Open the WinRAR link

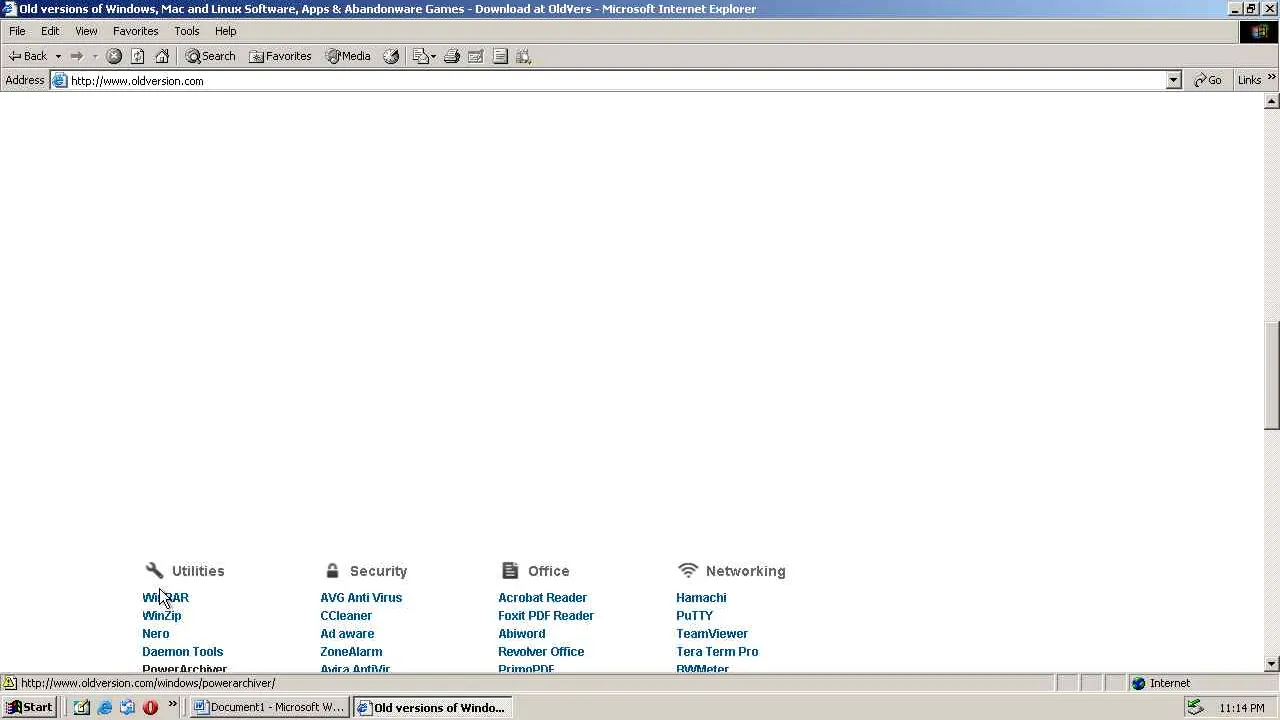tap(165, 598)
